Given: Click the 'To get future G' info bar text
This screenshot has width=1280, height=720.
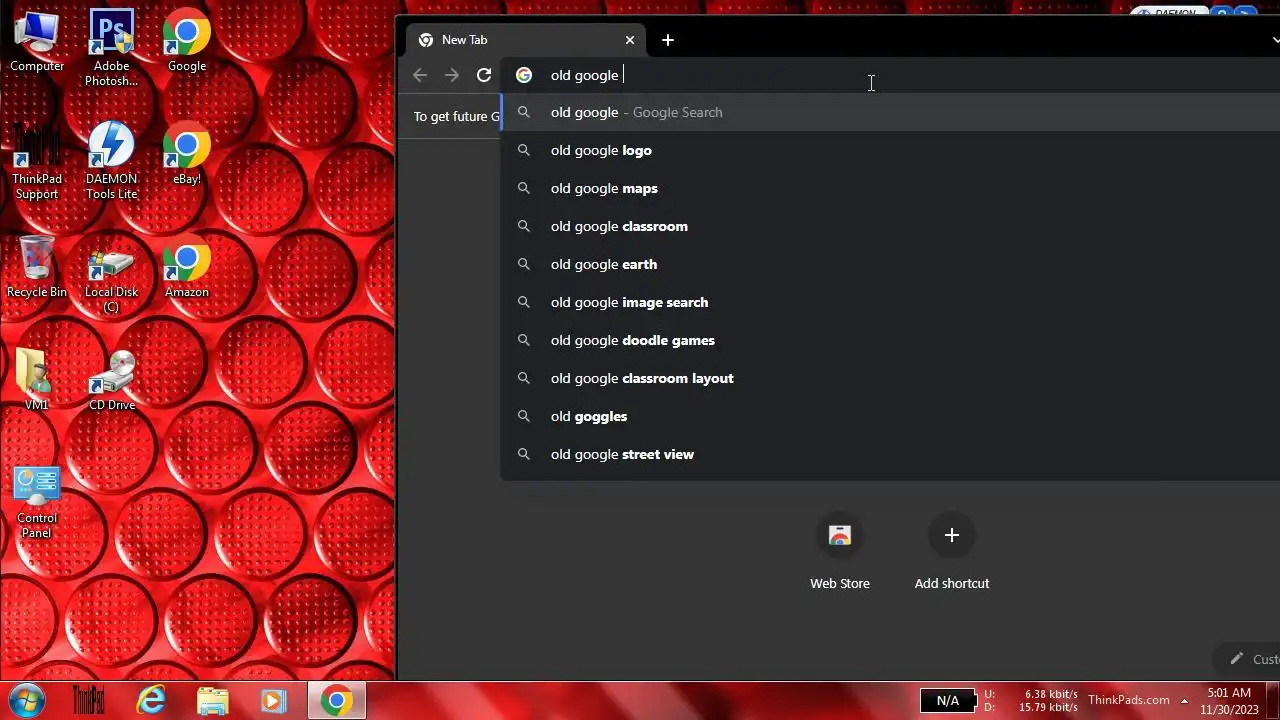Looking at the screenshot, I should point(457,116).
